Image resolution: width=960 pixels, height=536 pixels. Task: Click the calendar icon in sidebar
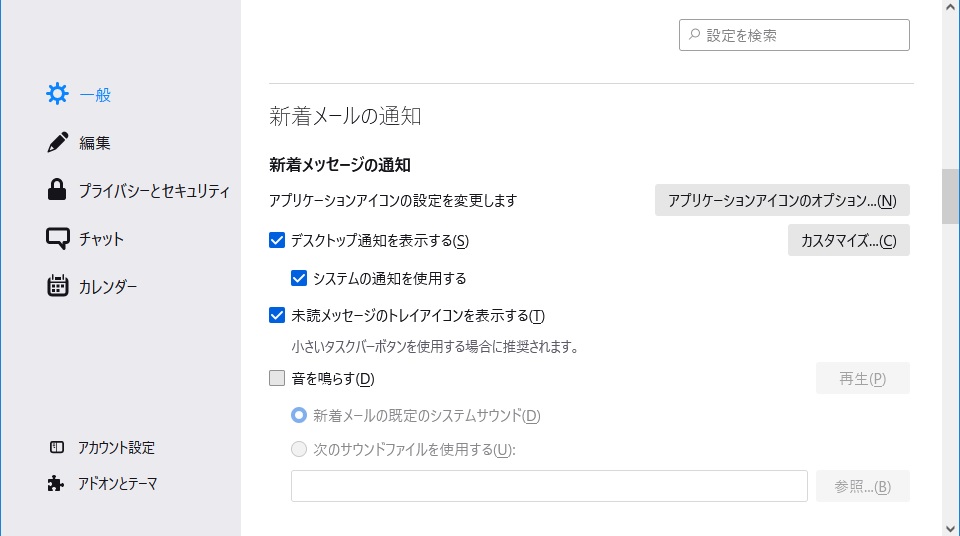pyautogui.click(x=58, y=287)
